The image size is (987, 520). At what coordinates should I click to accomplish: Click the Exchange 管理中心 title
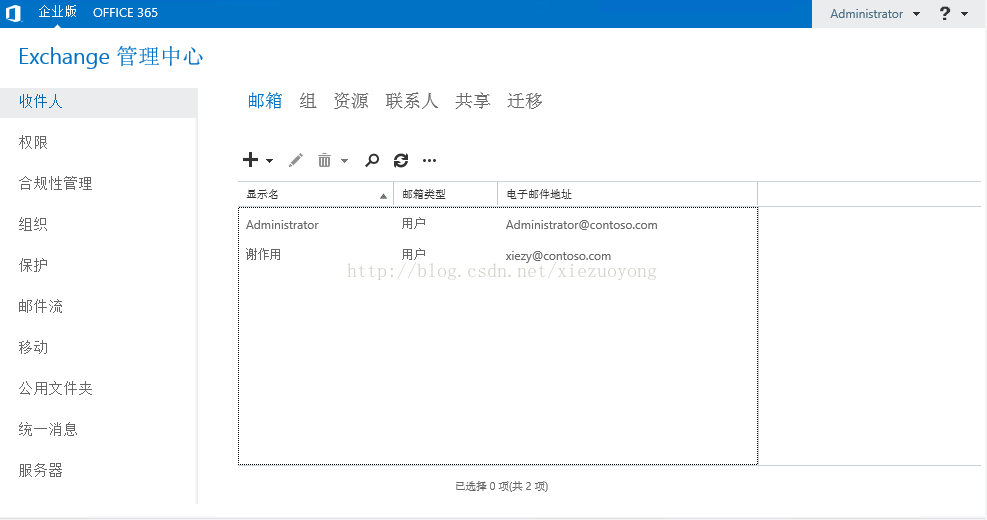click(111, 57)
